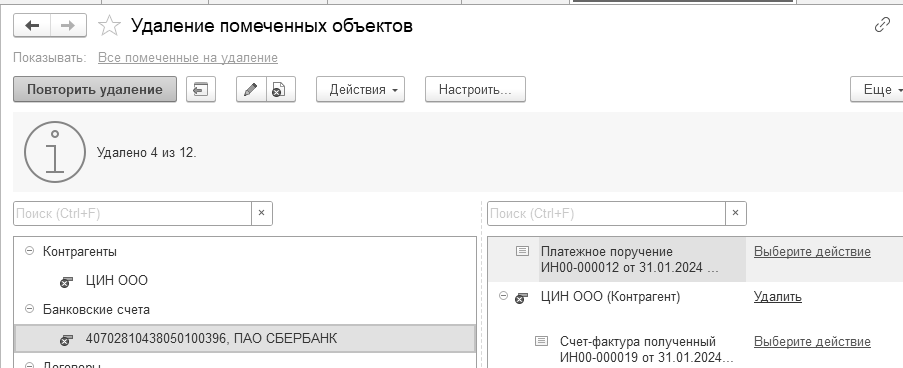Select the Банковские счета group row
Image resolution: width=903 pixels, height=368 pixels.
tap(245, 309)
